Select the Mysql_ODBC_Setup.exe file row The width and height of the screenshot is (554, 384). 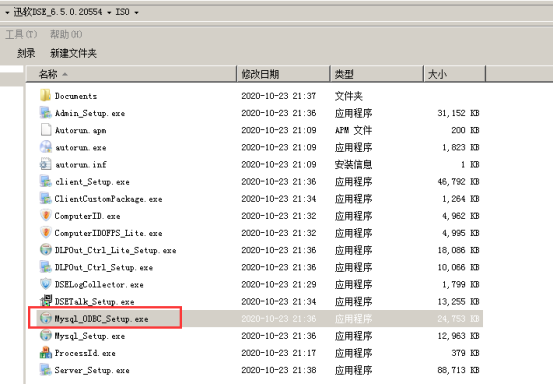click(260, 319)
